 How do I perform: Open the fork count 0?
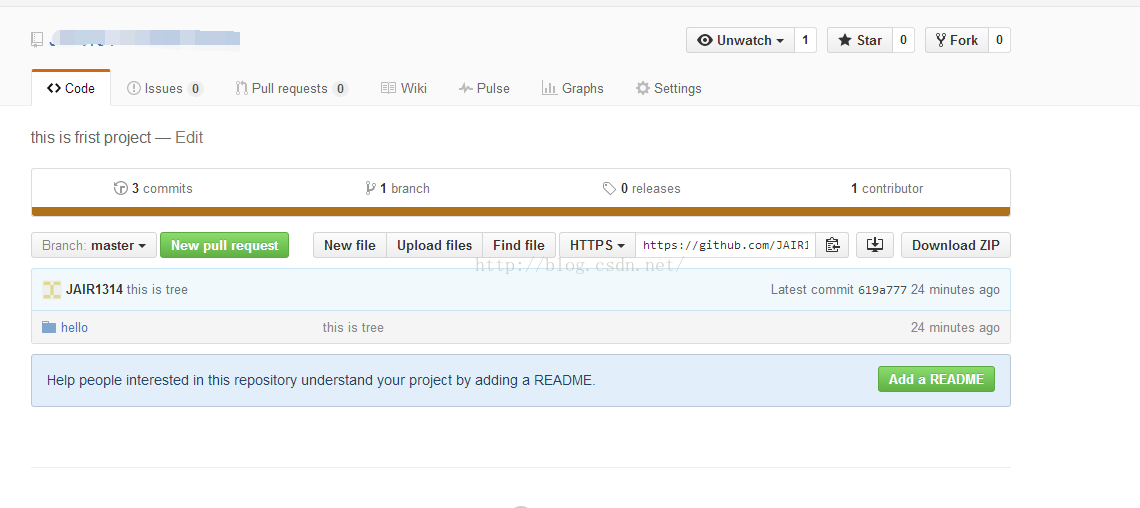click(x=999, y=40)
